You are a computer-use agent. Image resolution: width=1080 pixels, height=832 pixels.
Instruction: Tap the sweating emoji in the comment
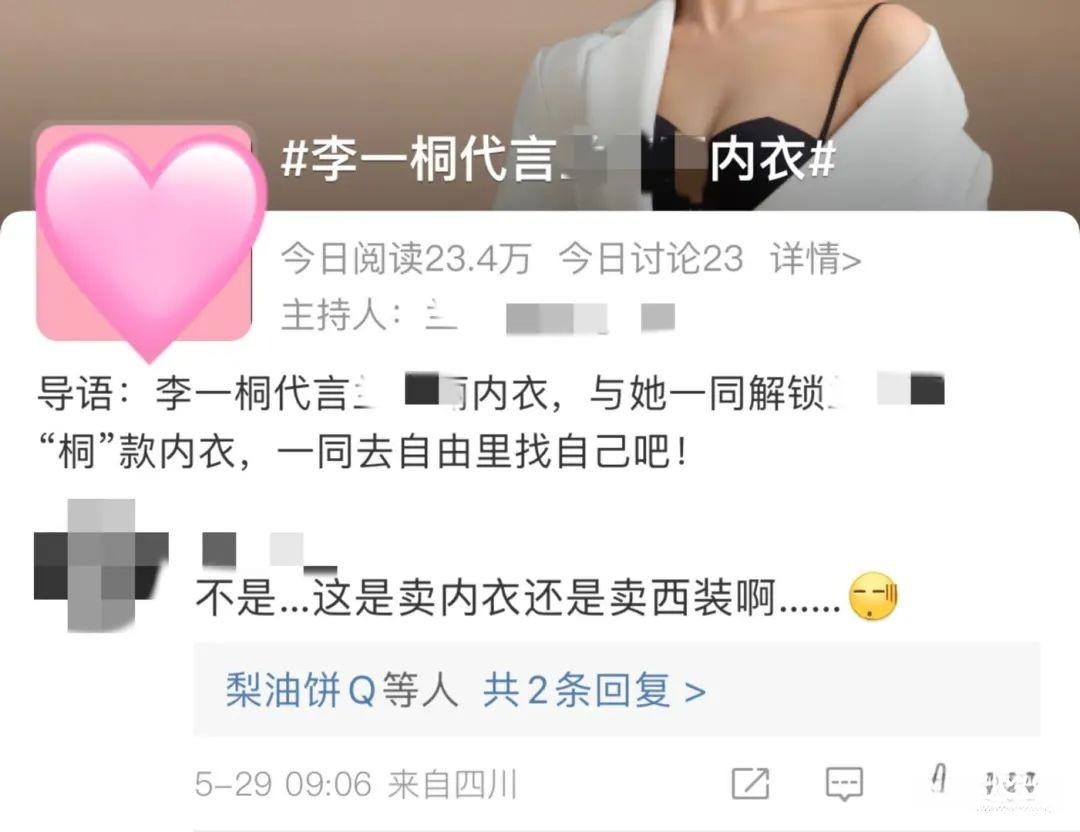[873, 596]
